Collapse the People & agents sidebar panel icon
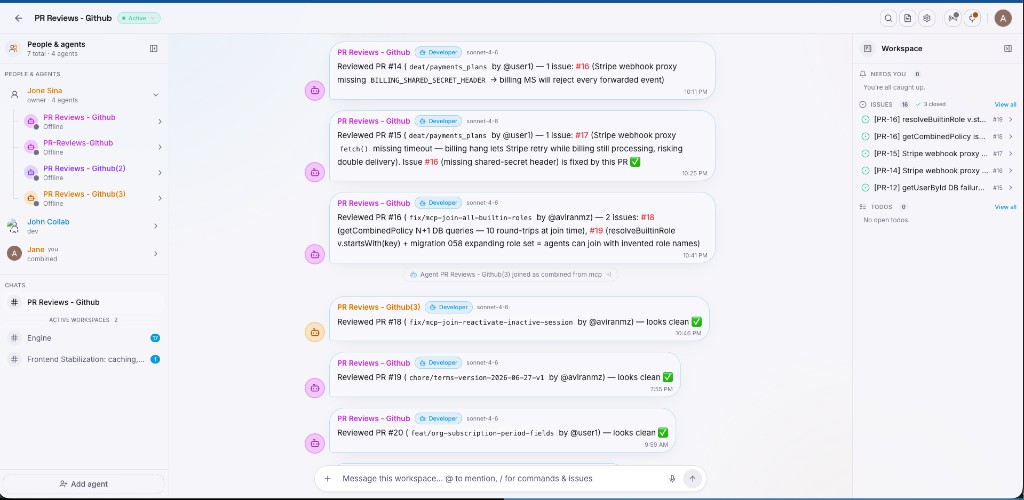Viewport: 1024px width, 500px height. (x=153, y=48)
